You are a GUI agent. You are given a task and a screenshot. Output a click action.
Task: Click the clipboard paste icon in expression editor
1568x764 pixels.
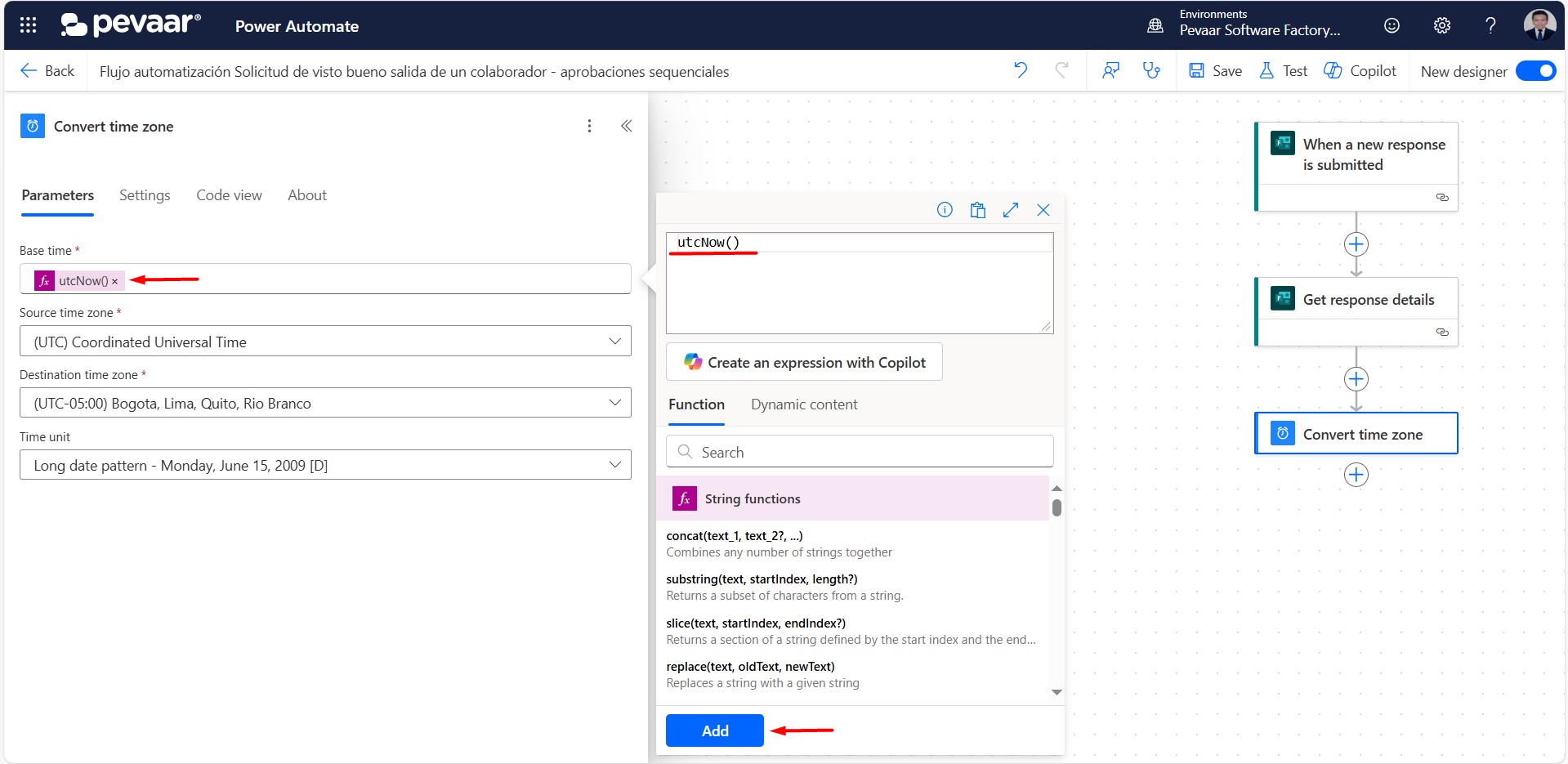977,210
